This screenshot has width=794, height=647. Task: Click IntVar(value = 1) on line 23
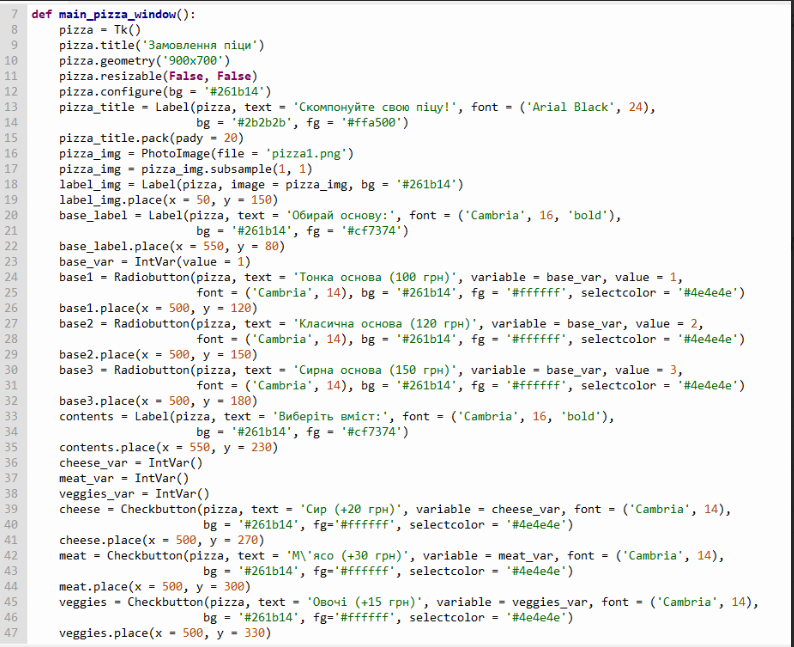click(x=192, y=262)
